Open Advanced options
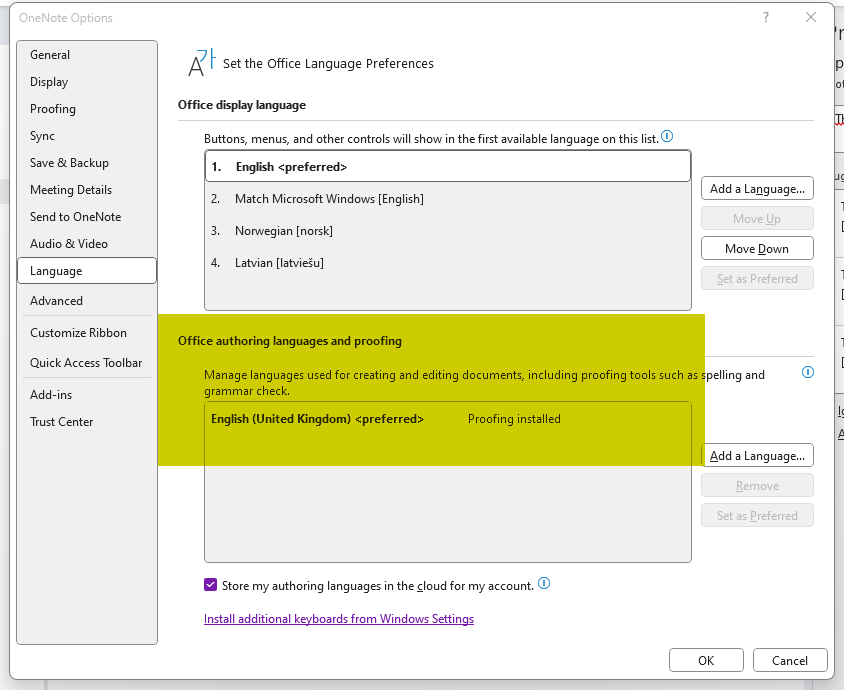This screenshot has width=844, height=690. click(x=87, y=300)
